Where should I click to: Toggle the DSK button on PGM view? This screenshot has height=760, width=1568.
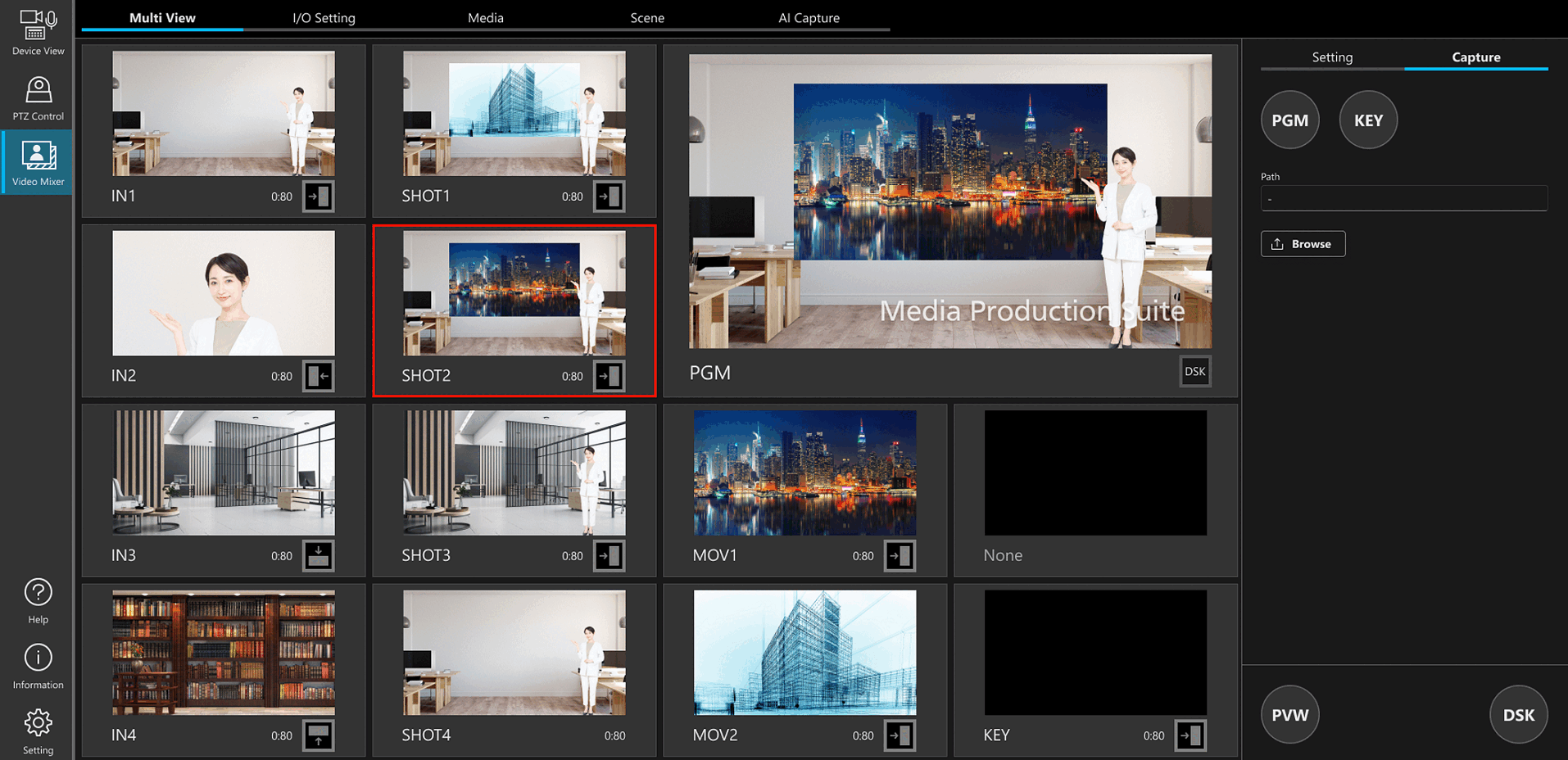pyautogui.click(x=1194, y=372)
